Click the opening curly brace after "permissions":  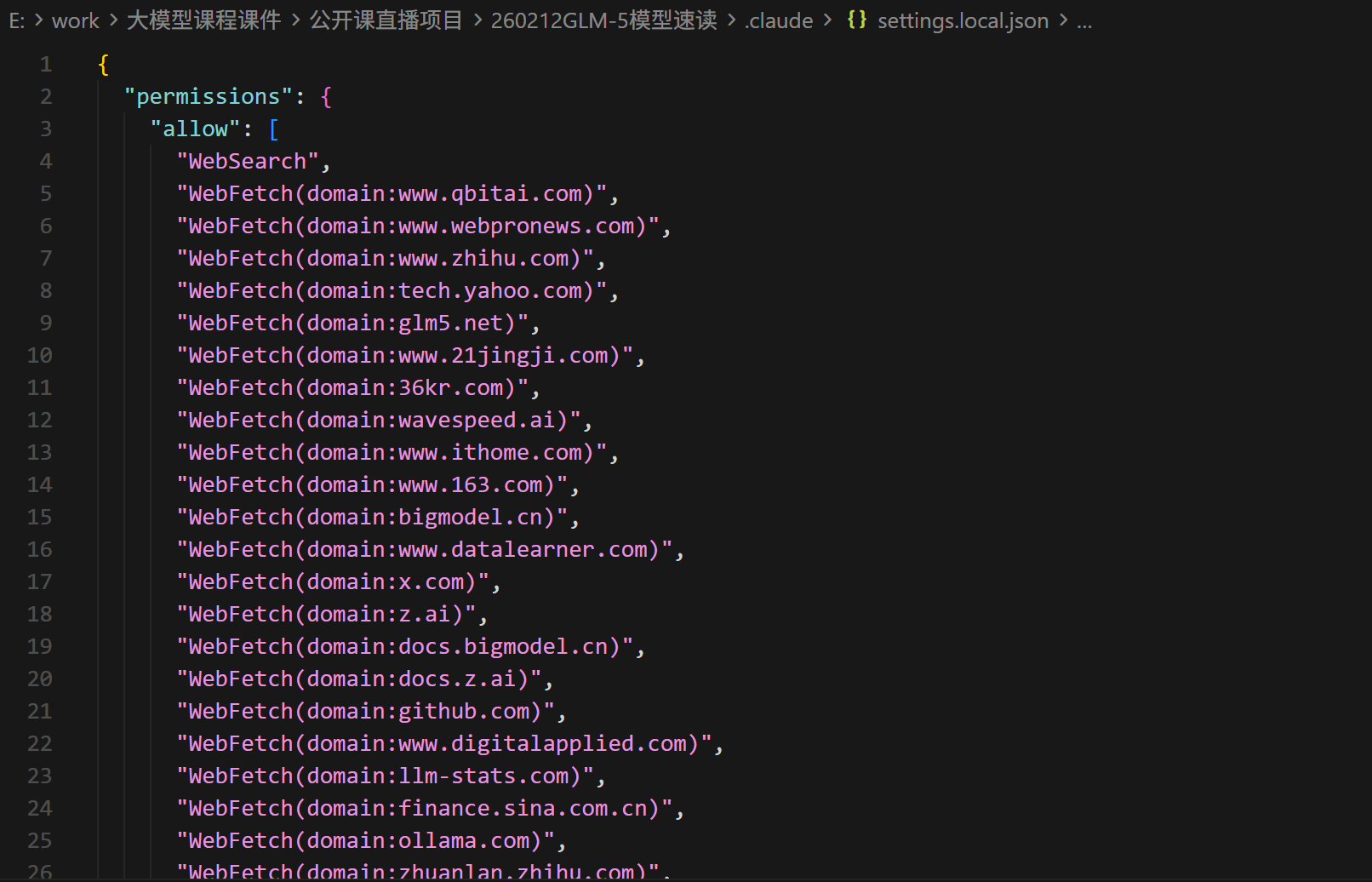click(x=326, y=97)
